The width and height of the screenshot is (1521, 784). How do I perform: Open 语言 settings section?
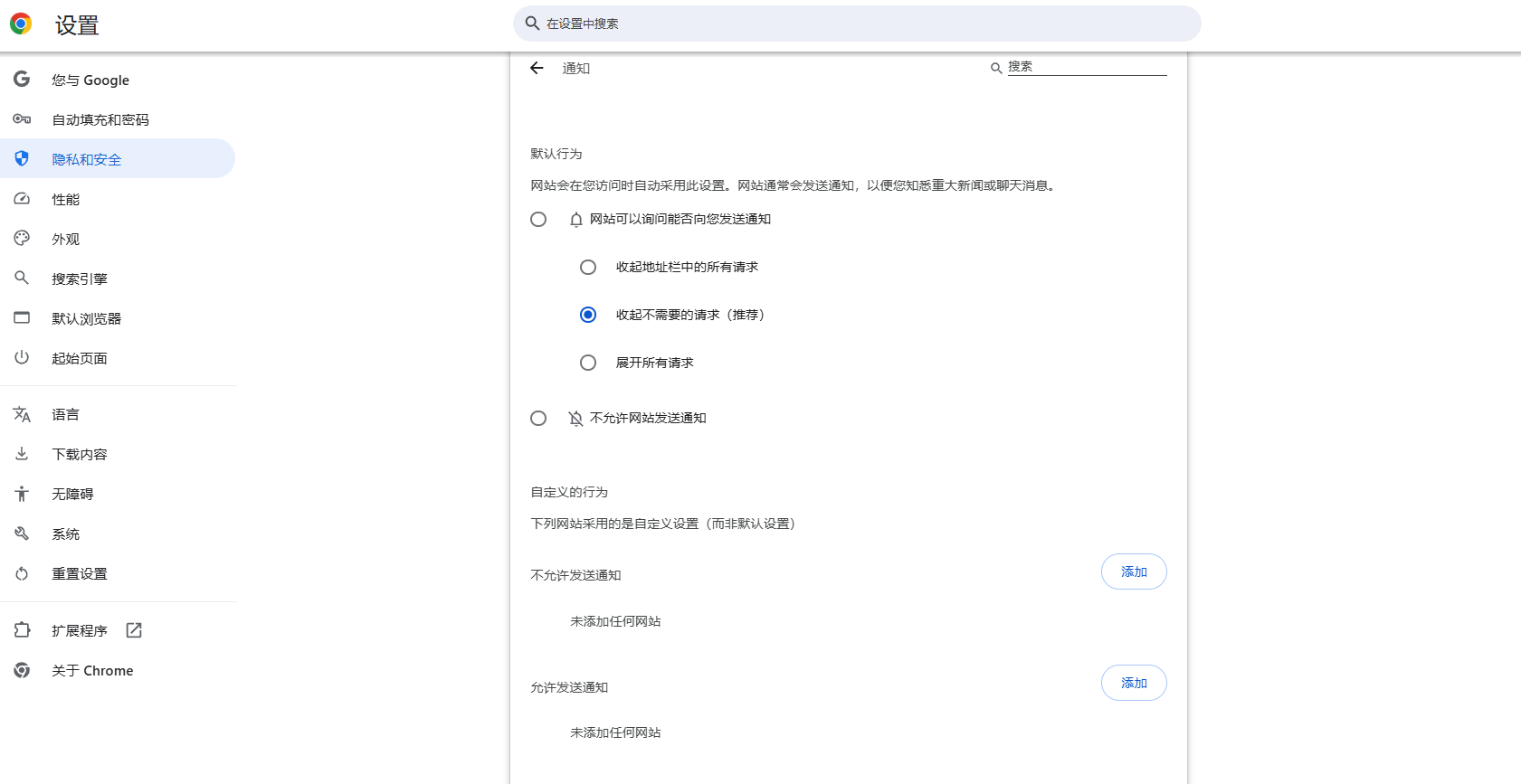[x=118, y=414]
